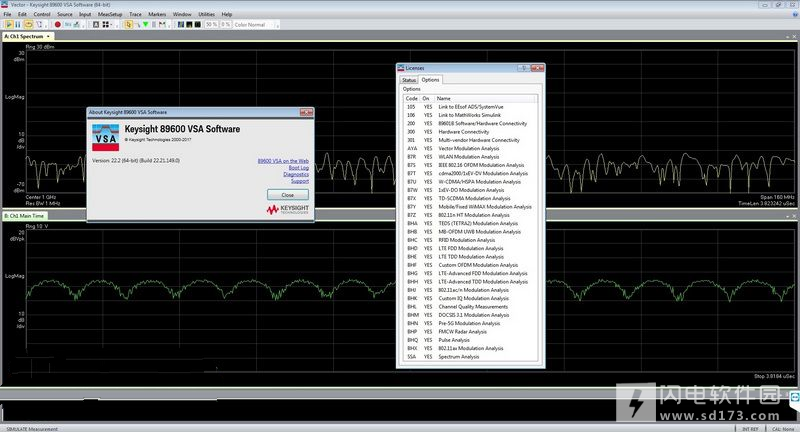Click the Name column header
Viewport: 800px width, 432px height.
485,98
